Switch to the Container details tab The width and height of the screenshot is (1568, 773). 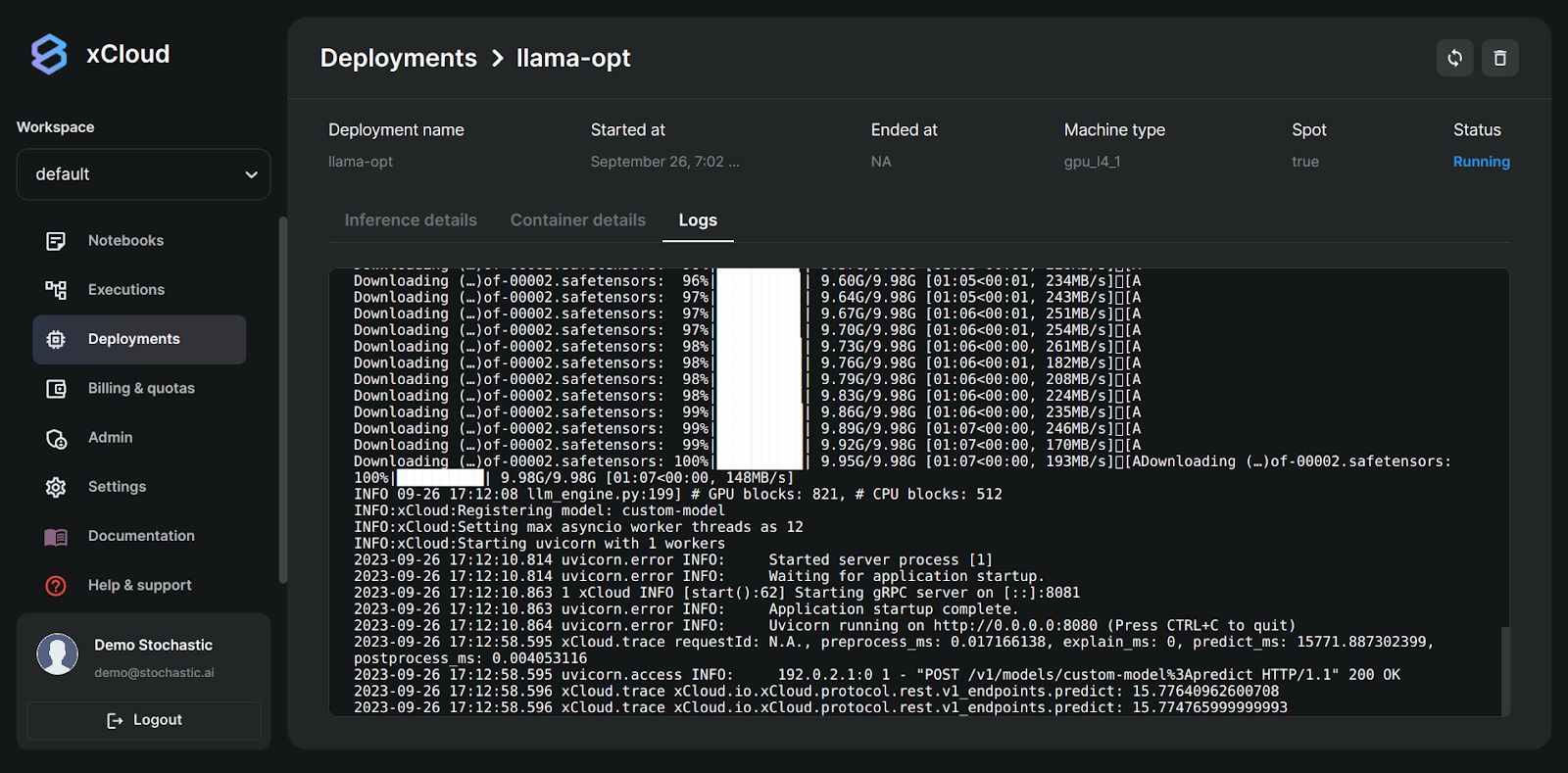(x=578, y=220)
